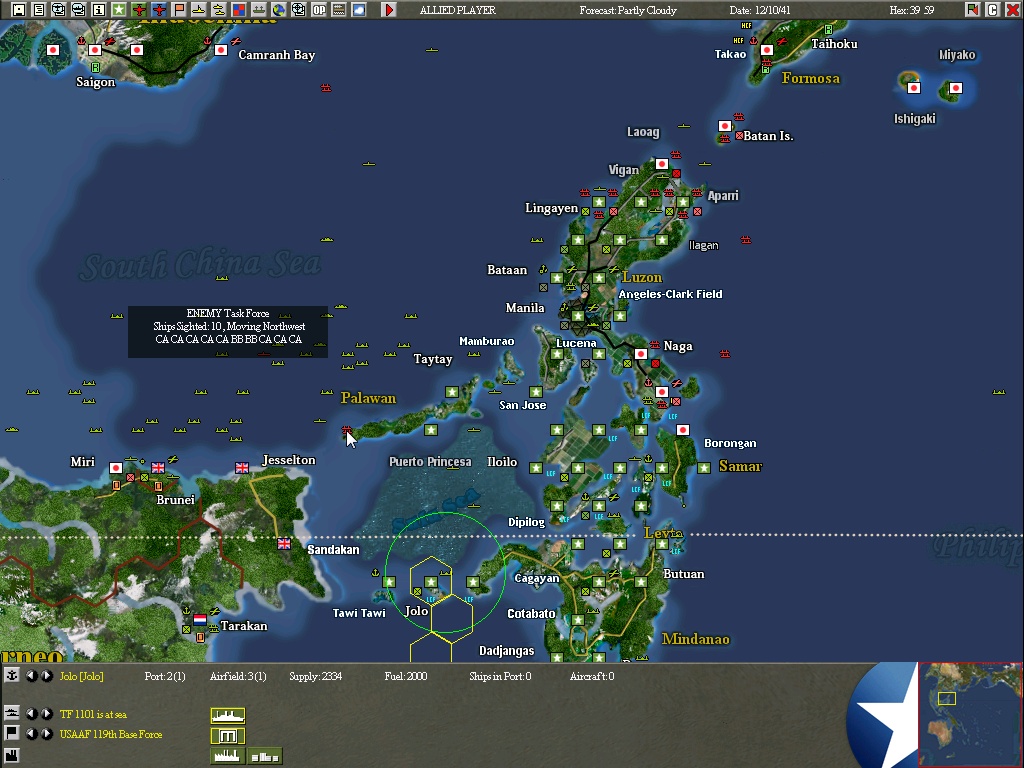Screen dimensions: 1024x768
Task: Click the double yellow ships toolbar icon
Action: tap(219, 10)
